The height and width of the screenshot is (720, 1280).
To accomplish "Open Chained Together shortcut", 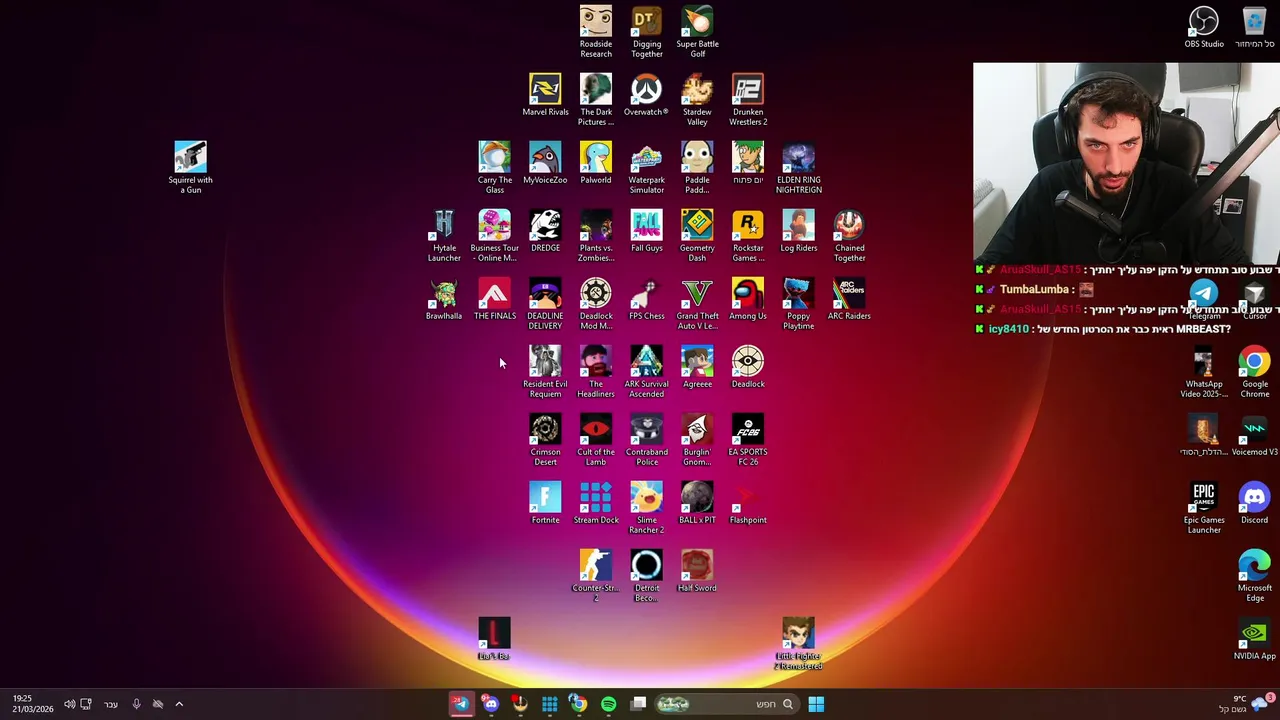I will (849, 236).
